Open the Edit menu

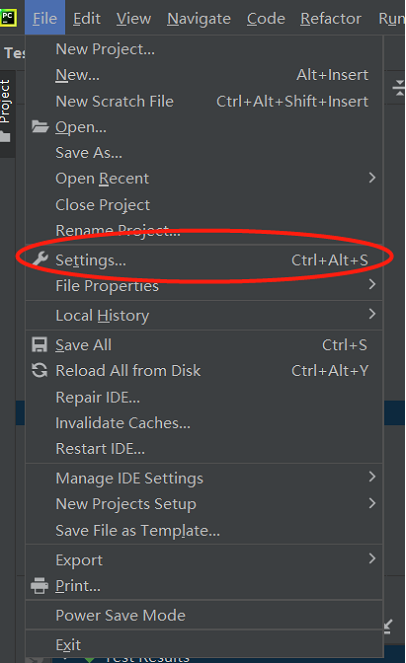pyautogui.click(x=87, y=19)
